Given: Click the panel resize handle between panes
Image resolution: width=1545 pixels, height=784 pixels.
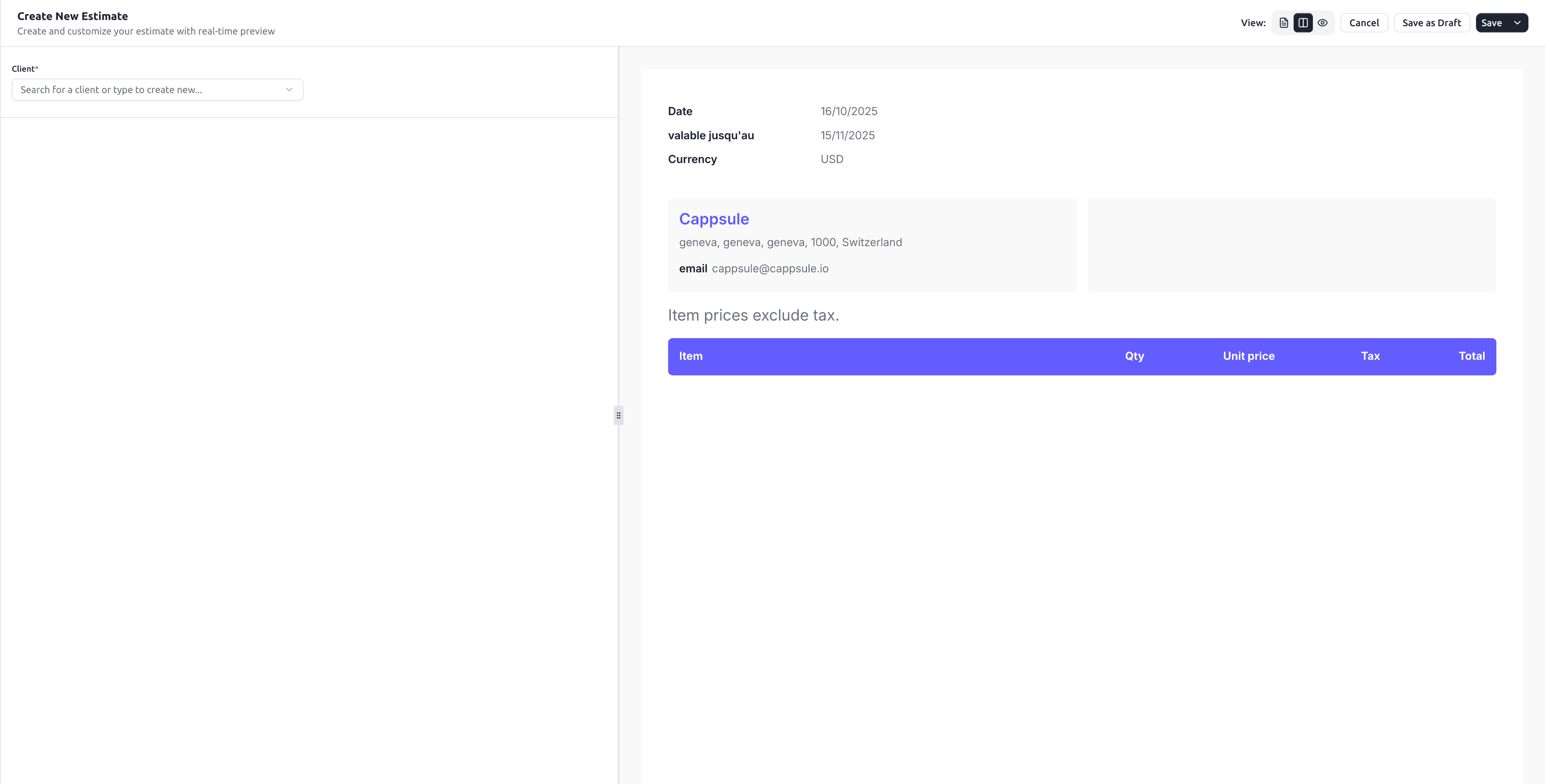Looking at the screenshot, I should (618, 415).
